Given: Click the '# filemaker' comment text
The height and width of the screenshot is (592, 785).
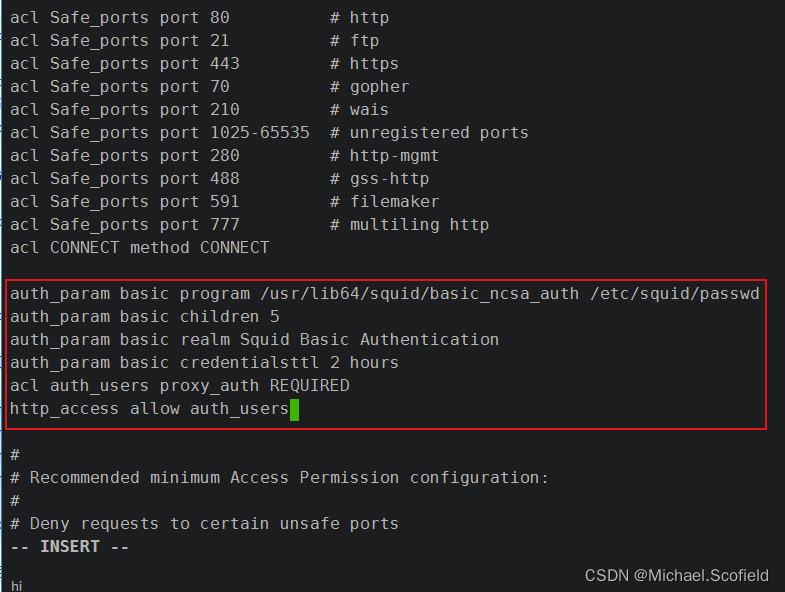Looking at the screenshot, I should [384, 202].
